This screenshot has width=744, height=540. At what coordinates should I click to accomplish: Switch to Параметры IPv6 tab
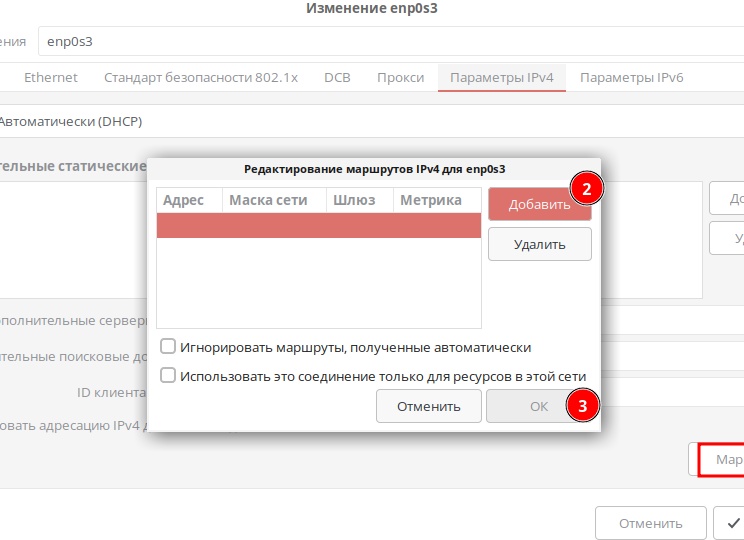click(x=632, y=77)
